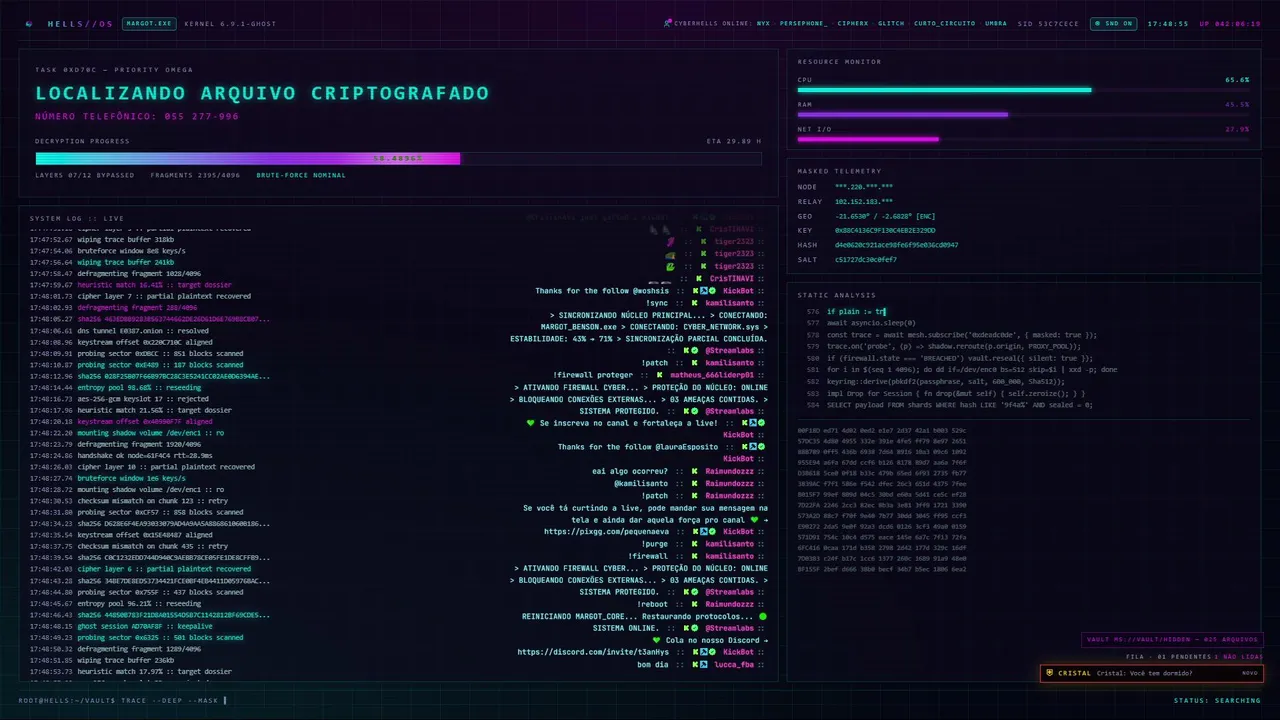
Task: Click the decryption progress bar
Action: click(x=398, y=158)
